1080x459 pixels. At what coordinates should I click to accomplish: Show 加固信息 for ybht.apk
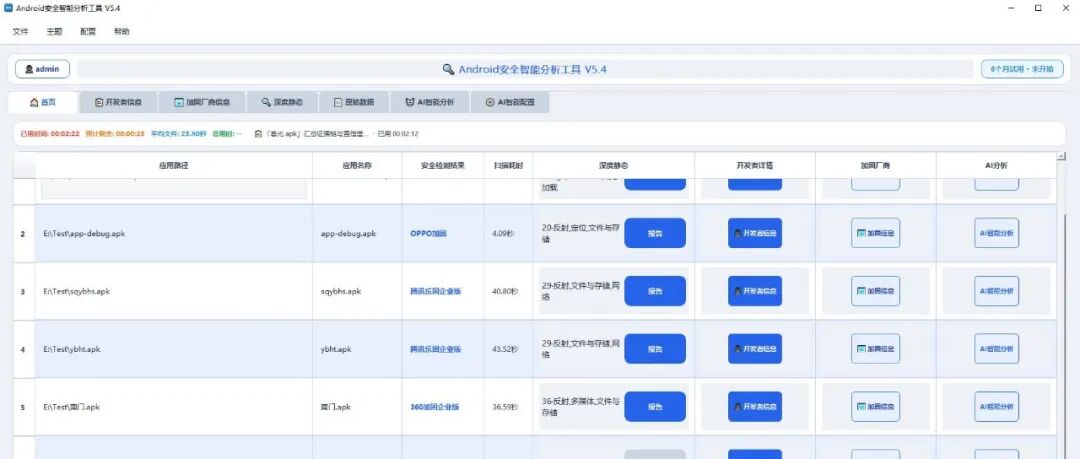[875, 349]
